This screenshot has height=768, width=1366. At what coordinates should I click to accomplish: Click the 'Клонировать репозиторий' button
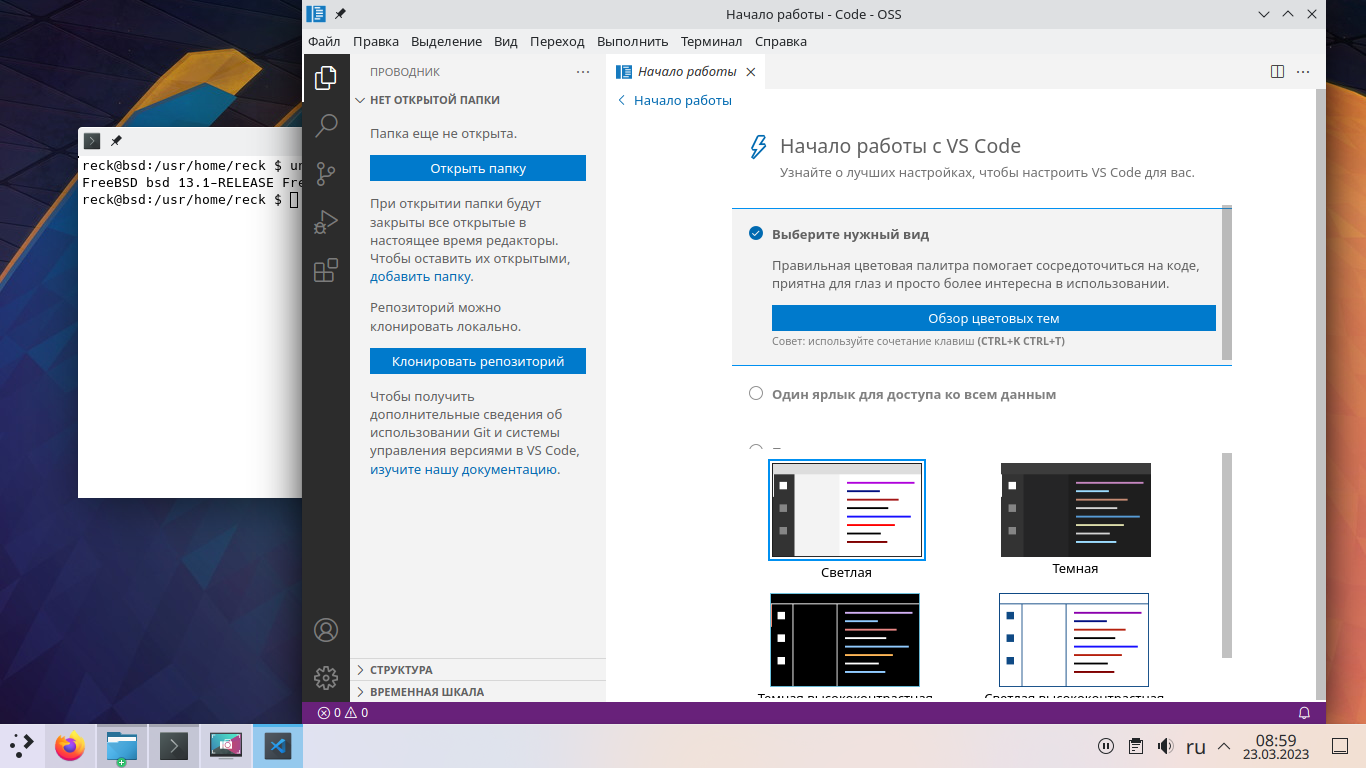pyautogui.click(x=478, y=361)
